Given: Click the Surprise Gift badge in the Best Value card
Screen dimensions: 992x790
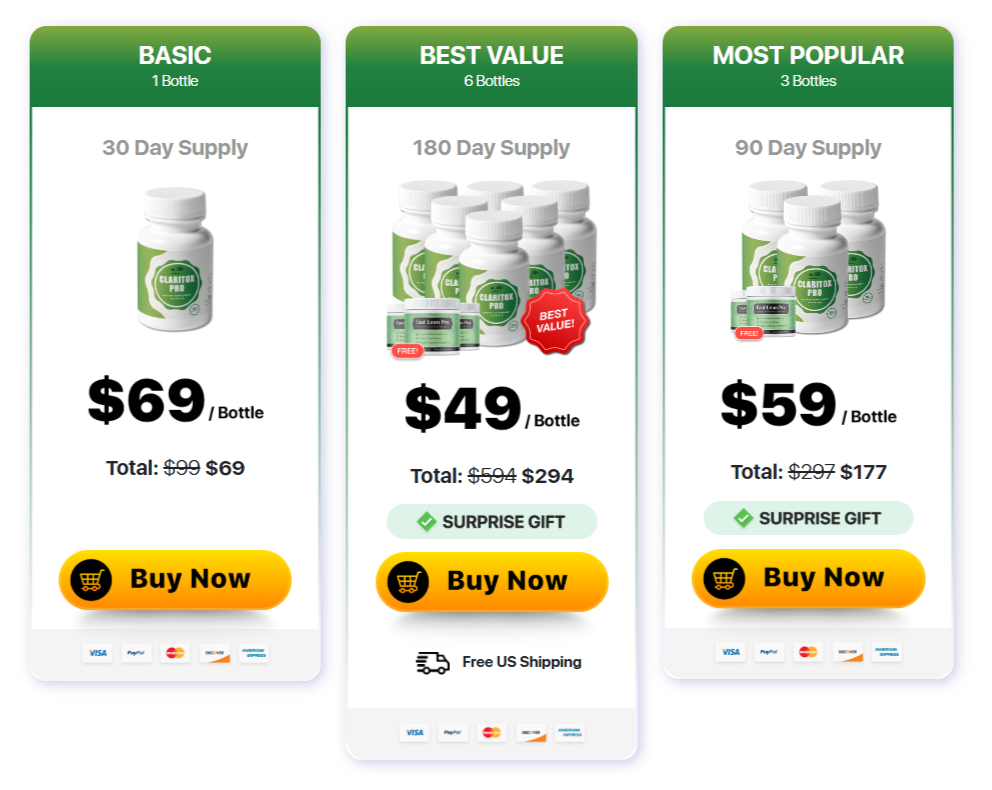Looking at the screenshot, I should click(491, 521).
